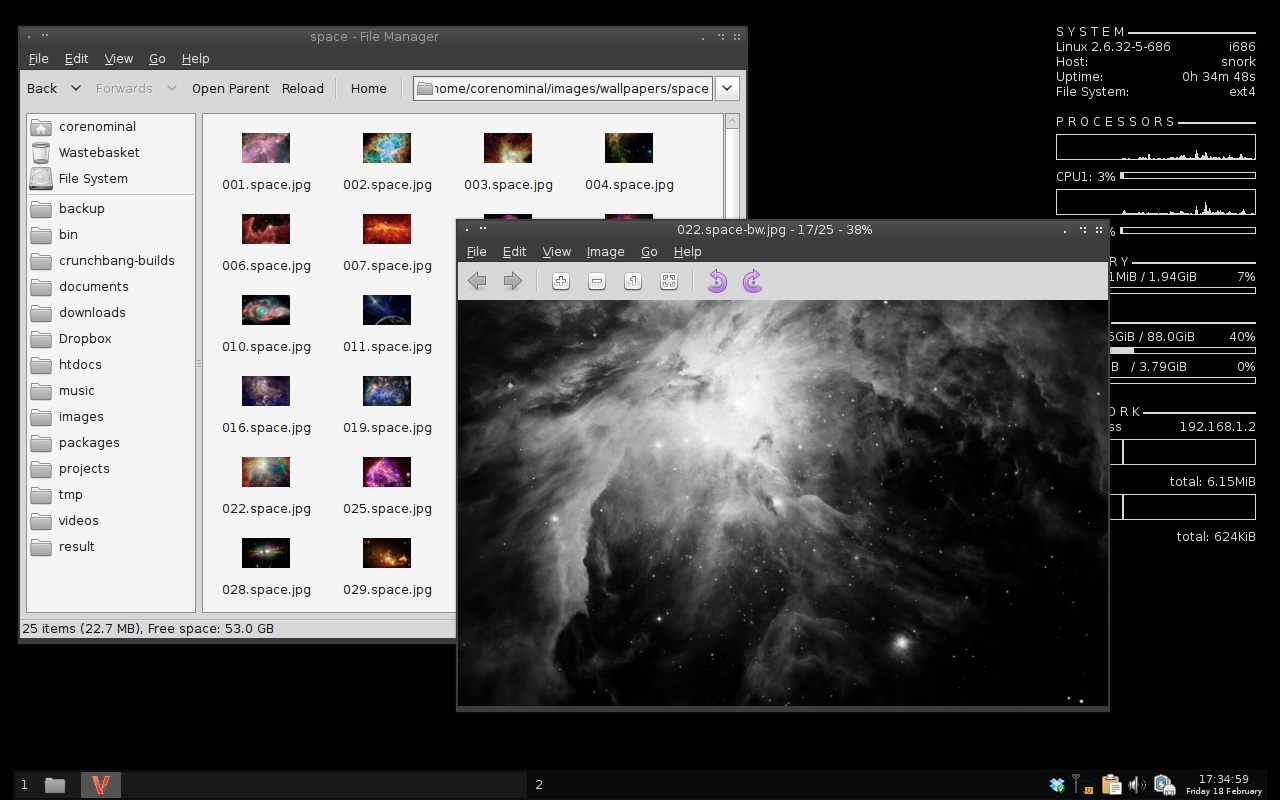Screen dimensions: 1280x800
Task: Click the fit-to-window zoom icon
Action: coord(669,282)
